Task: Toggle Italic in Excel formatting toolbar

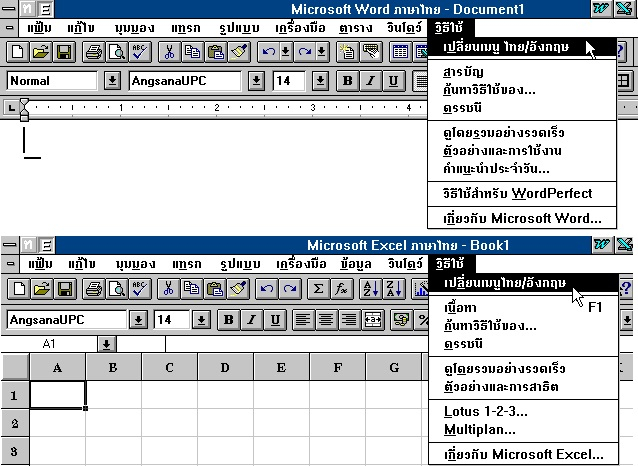Action: (252, 320)
